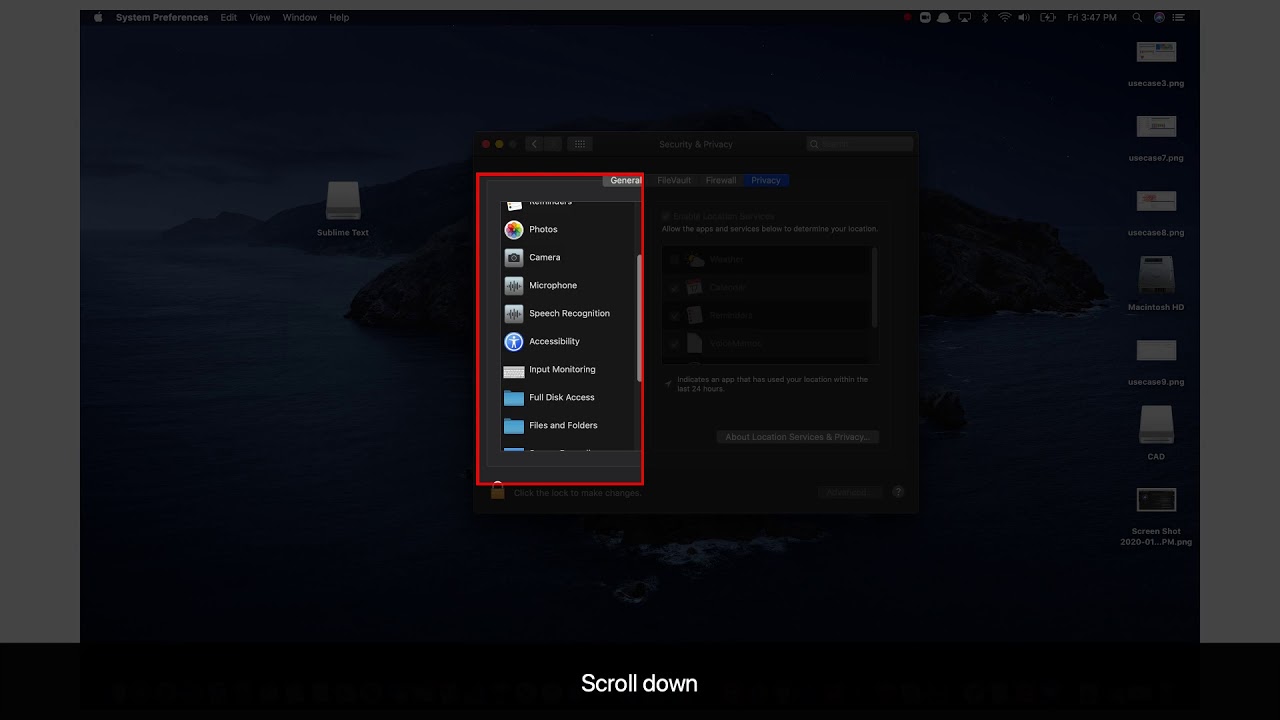Click the 'Fri 3:47 PM' clock
Viewport: 1280px width, 720px height.
coord(1092,17)
